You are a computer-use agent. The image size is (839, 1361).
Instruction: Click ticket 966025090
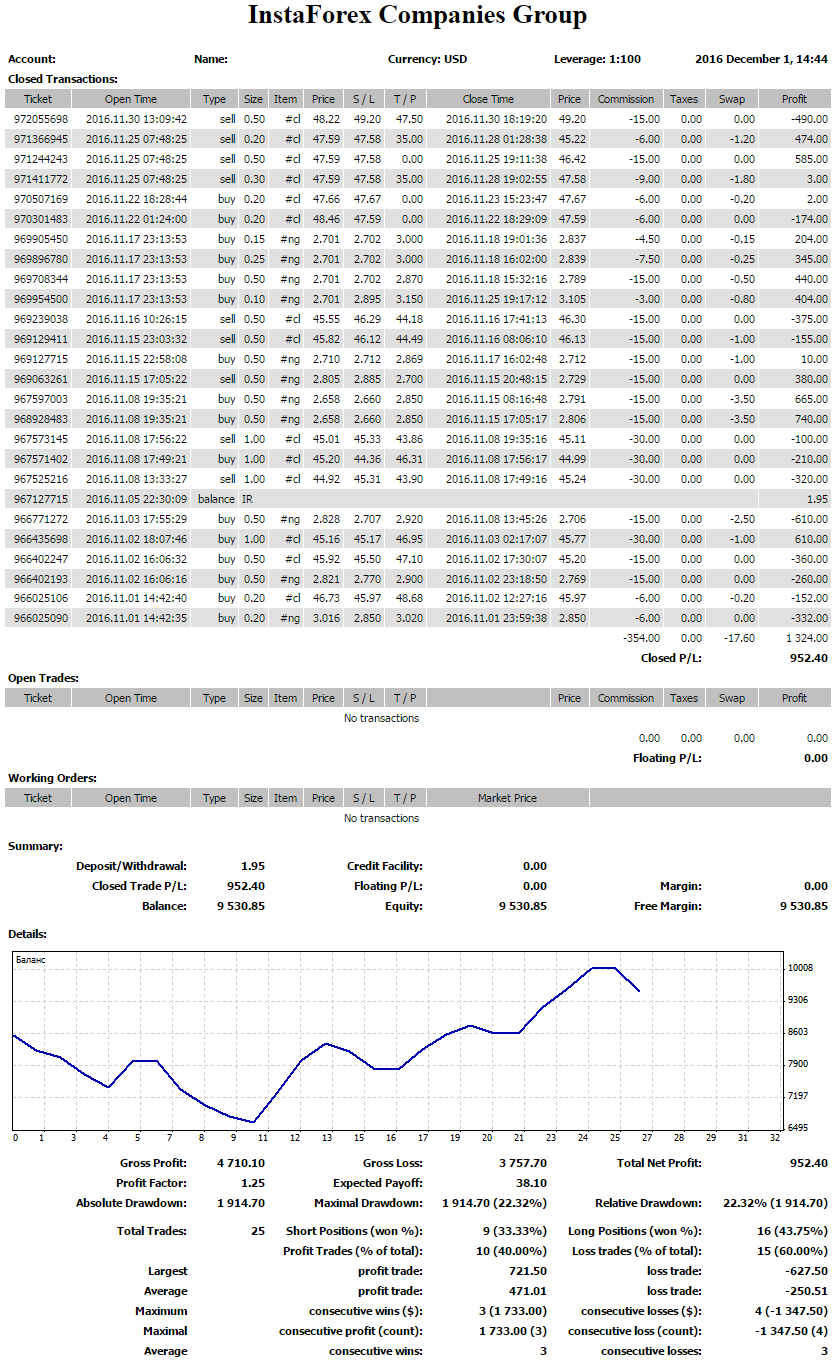tap(41, 618)
